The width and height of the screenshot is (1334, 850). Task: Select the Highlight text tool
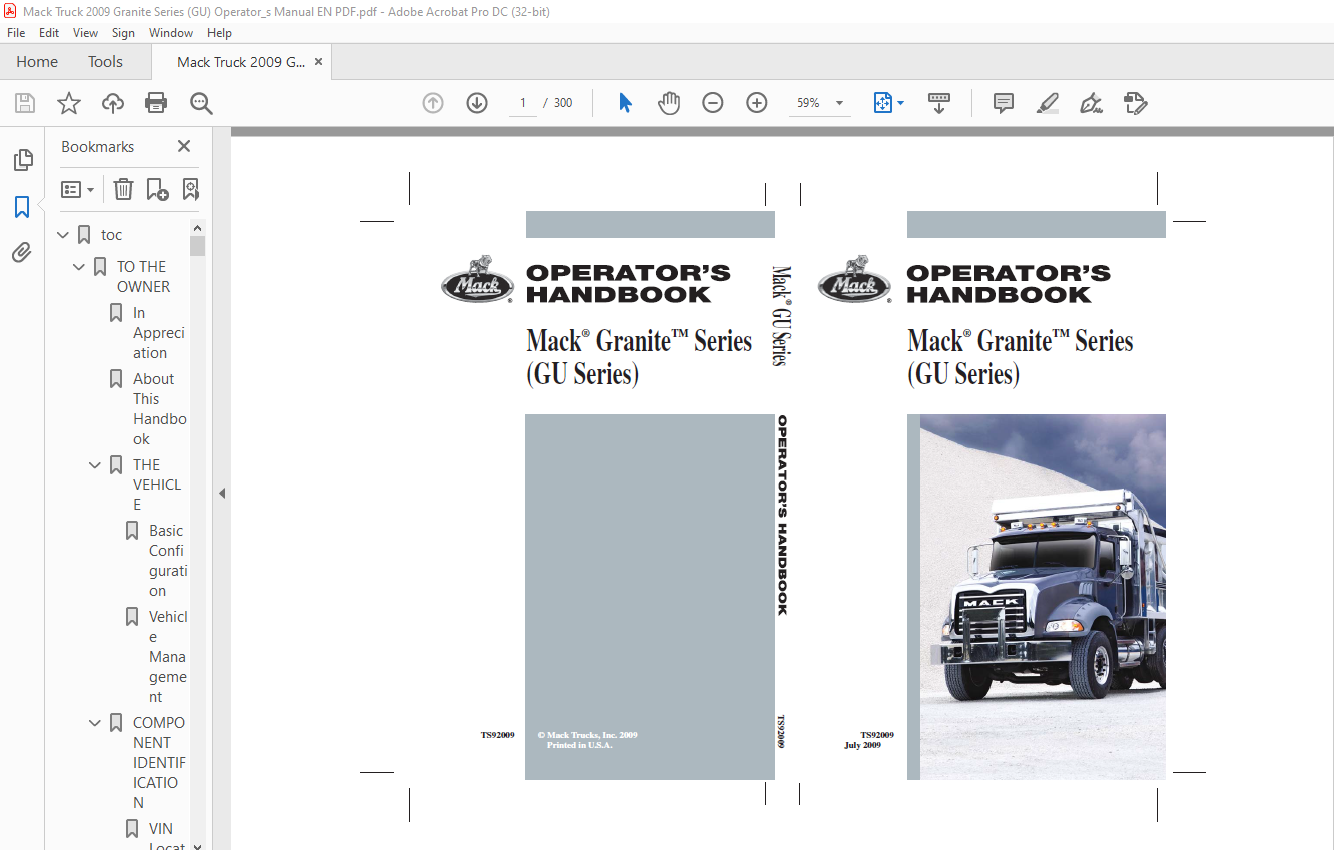[1048, 103]
